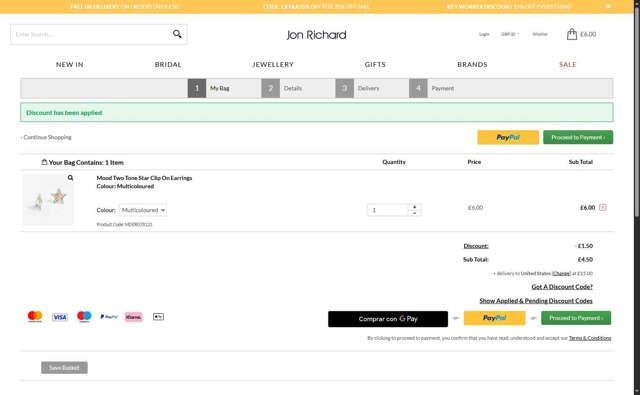Select step 4 Payment
This screenshot has height=395, width=640.
pyautogui.click(x=432, y=88)
